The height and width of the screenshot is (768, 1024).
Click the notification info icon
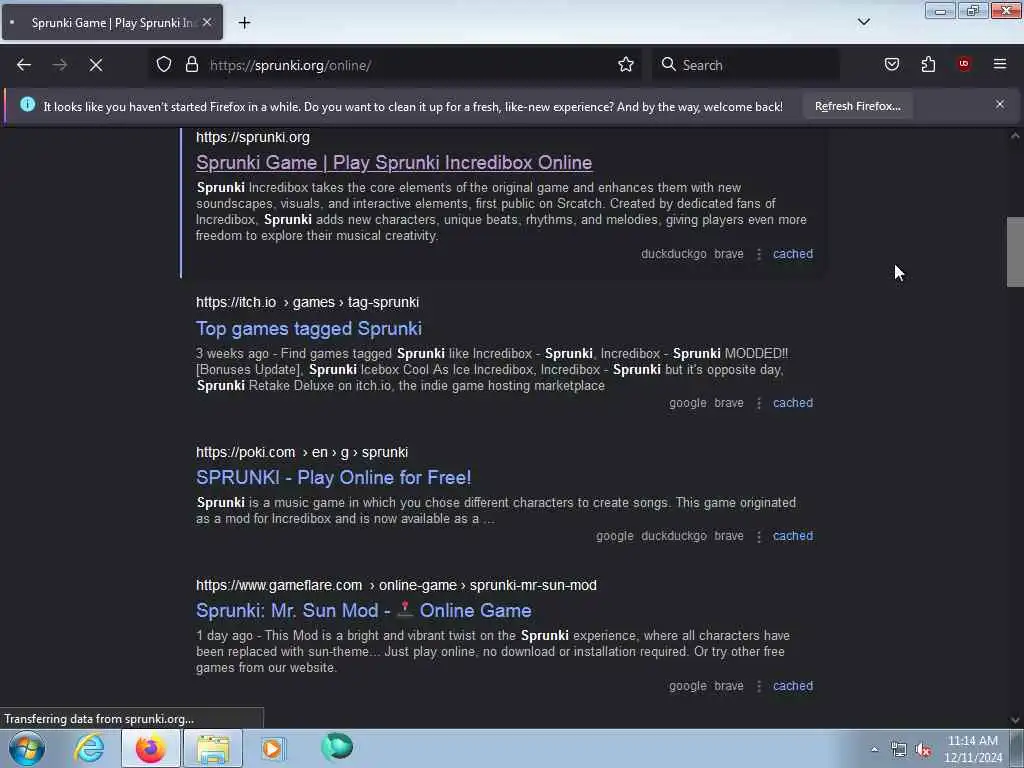tap(27, 104)
